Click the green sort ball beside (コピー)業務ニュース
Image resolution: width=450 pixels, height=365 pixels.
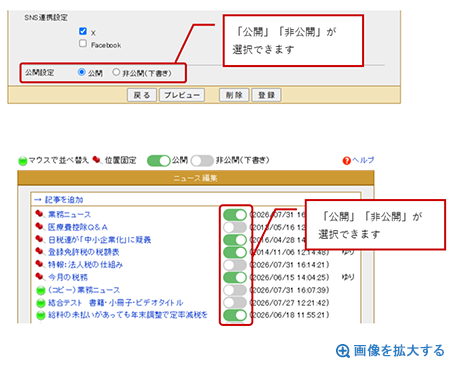click(40, 290)
